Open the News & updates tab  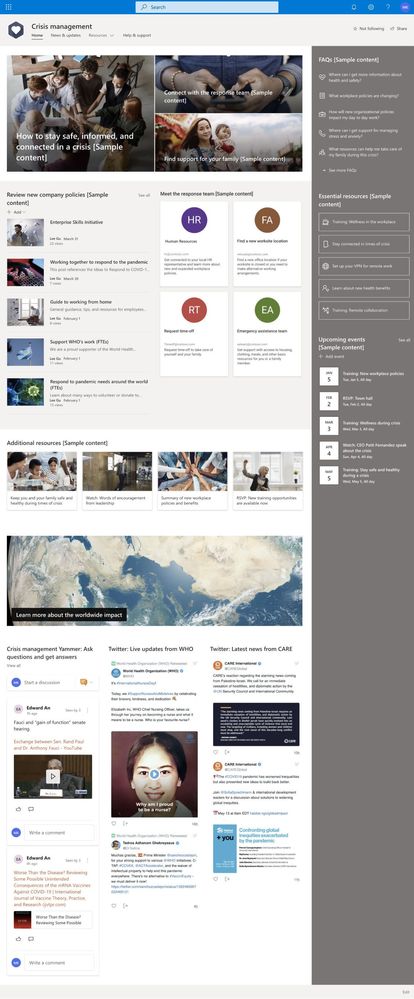pyautogui.click(x=66, y=36)
